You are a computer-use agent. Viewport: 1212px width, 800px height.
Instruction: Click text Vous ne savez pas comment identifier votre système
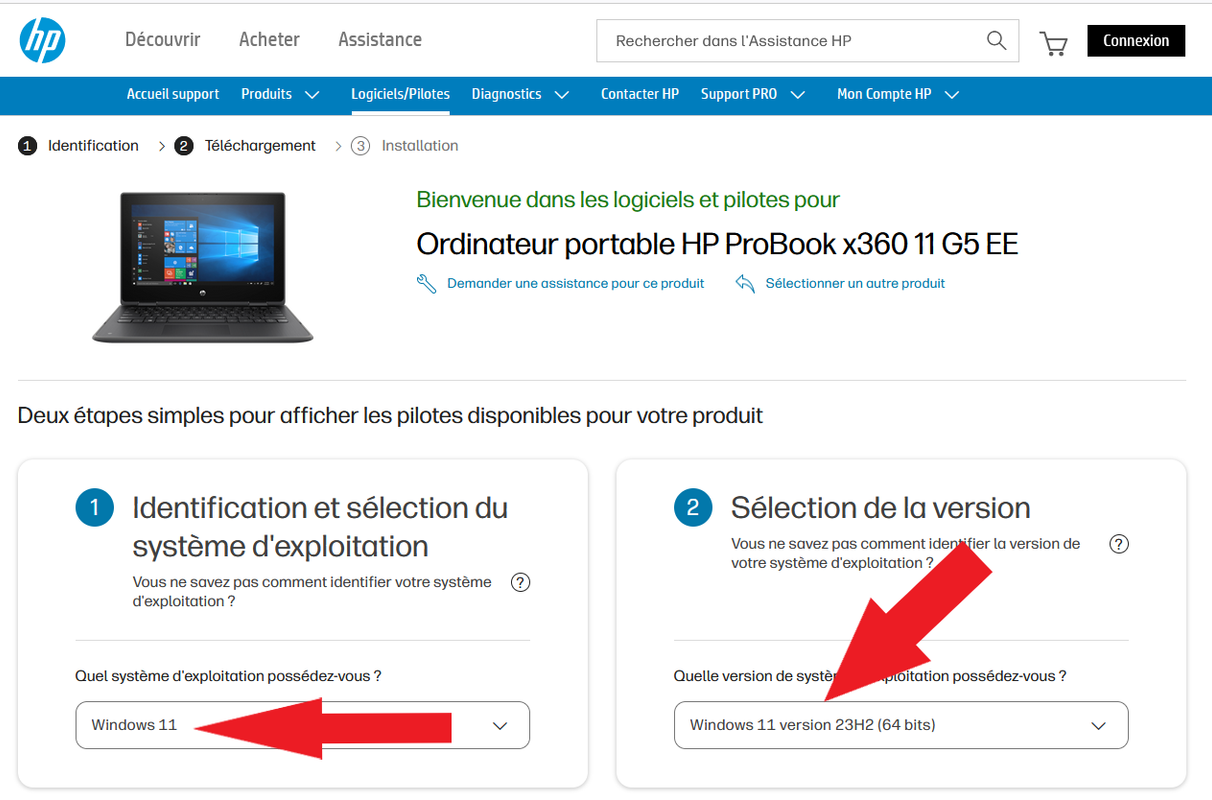pyautogui.click(x=312, y=591)
